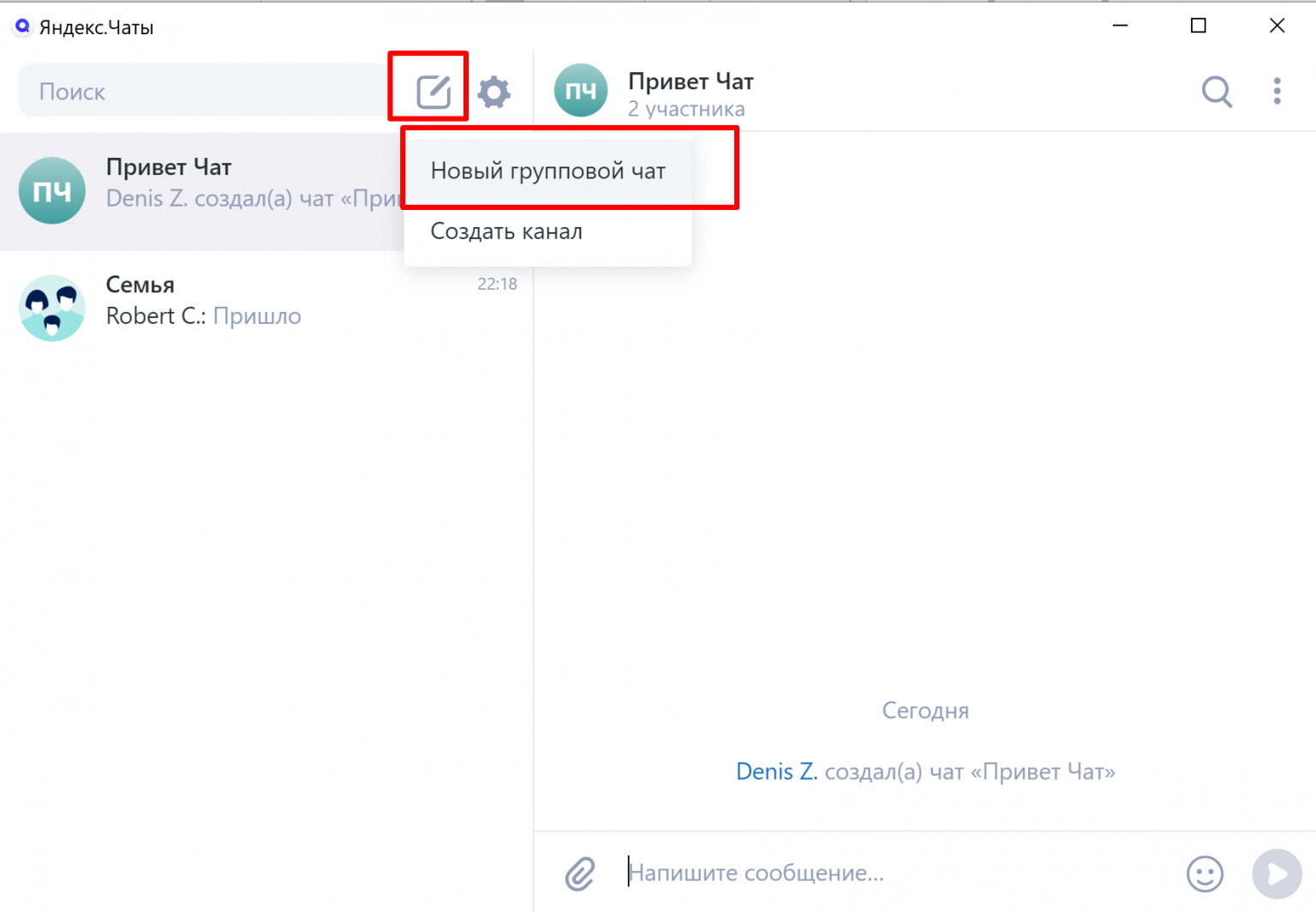Open the Семья conversation
Screen dimensions: 1316x912
pos(266,308)
